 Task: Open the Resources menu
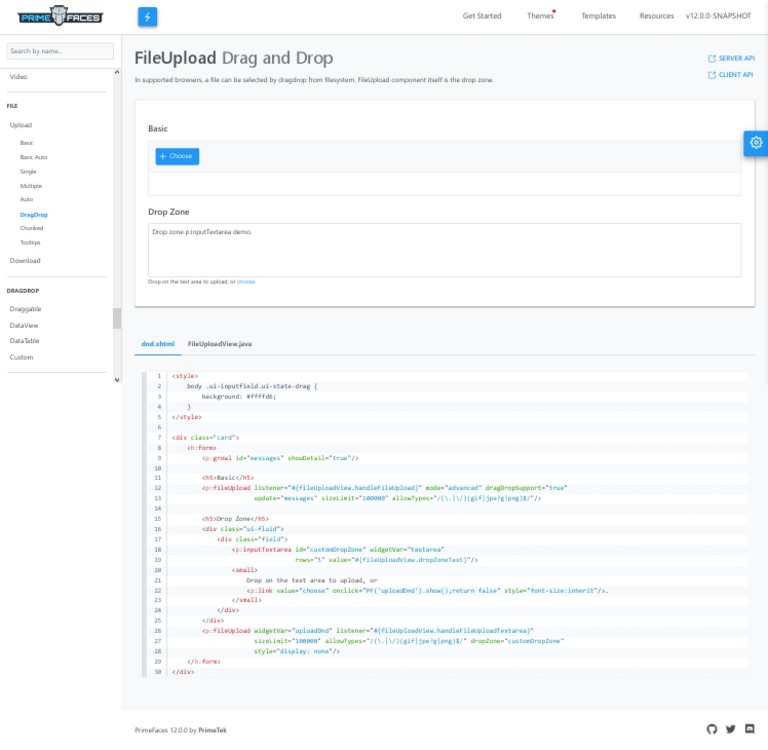tap(656, 16)
